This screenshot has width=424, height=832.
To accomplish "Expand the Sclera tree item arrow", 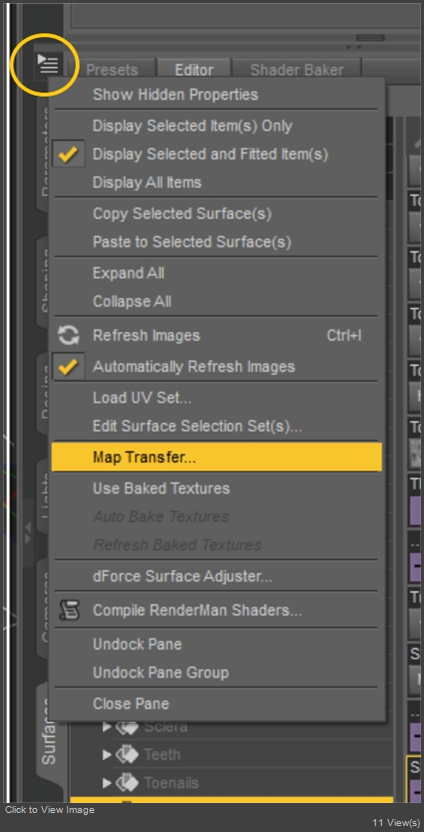I will click(107, 726).
